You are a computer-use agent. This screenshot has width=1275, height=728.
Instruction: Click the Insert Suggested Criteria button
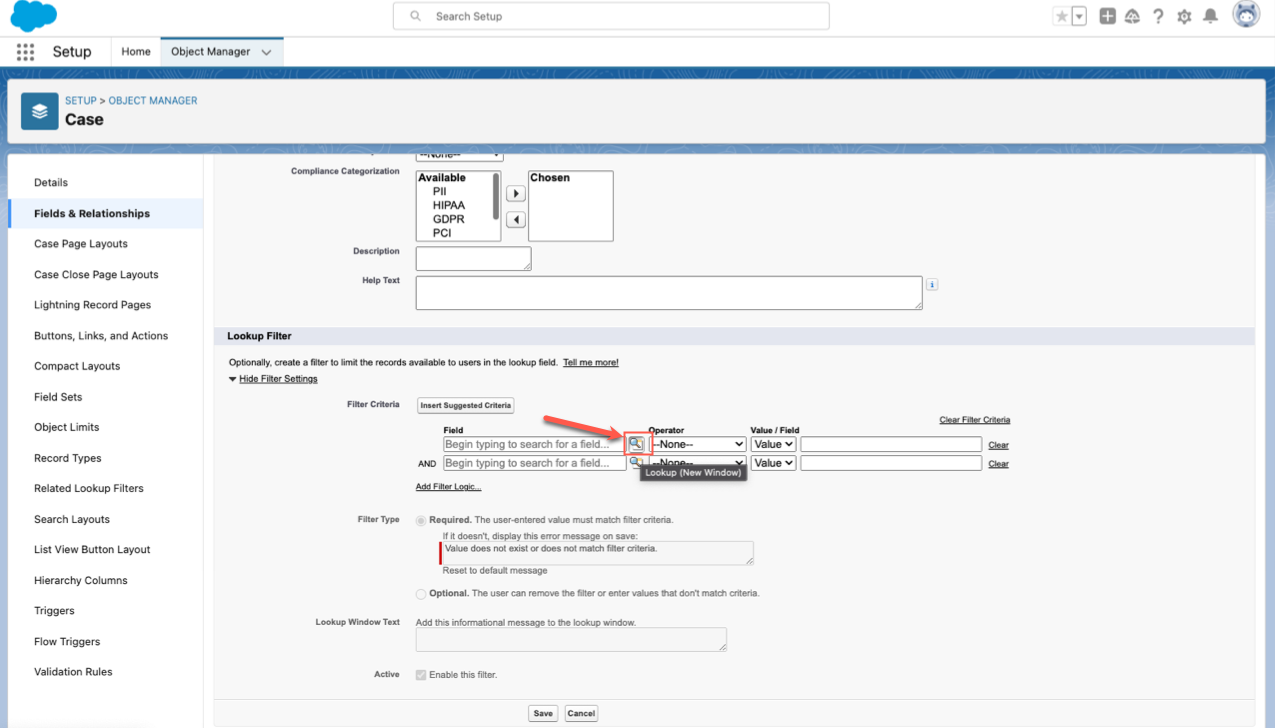pyautogui.click(x=466, y=405)
